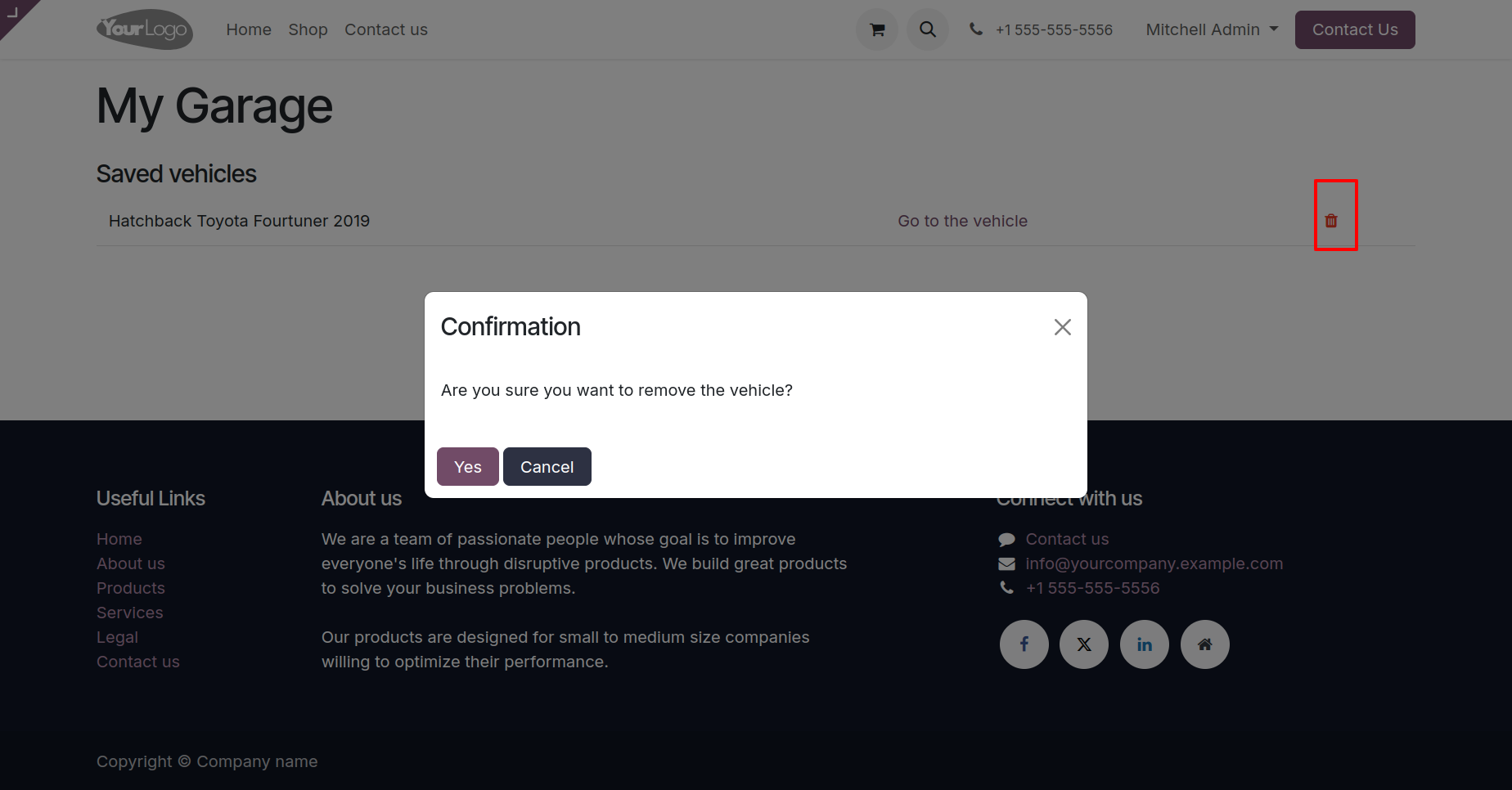Click the Useful Links footer heading
The height and width of the screenshot is (790, 1512).
(x=151, y=498)
